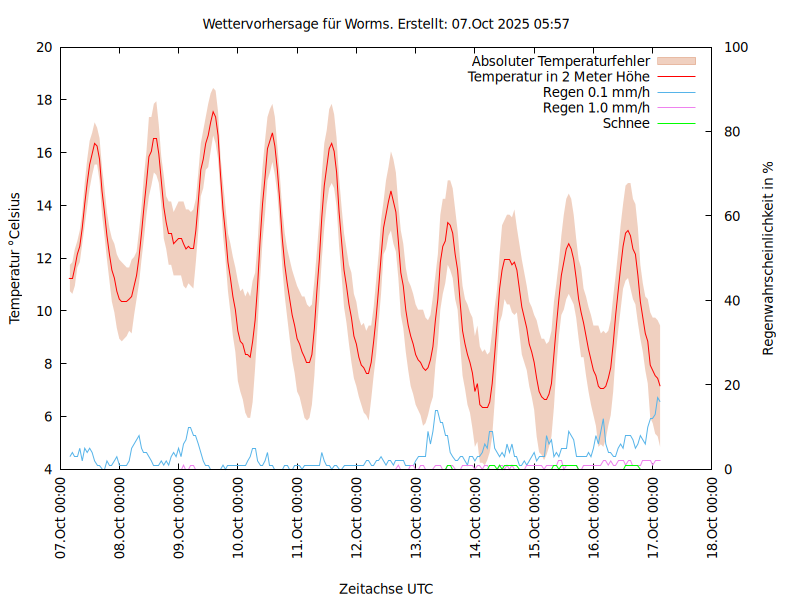Click the '8' tick on temperature axis
Screen dimensions: 800x600
pyautogui.click(x=48, y=364)
